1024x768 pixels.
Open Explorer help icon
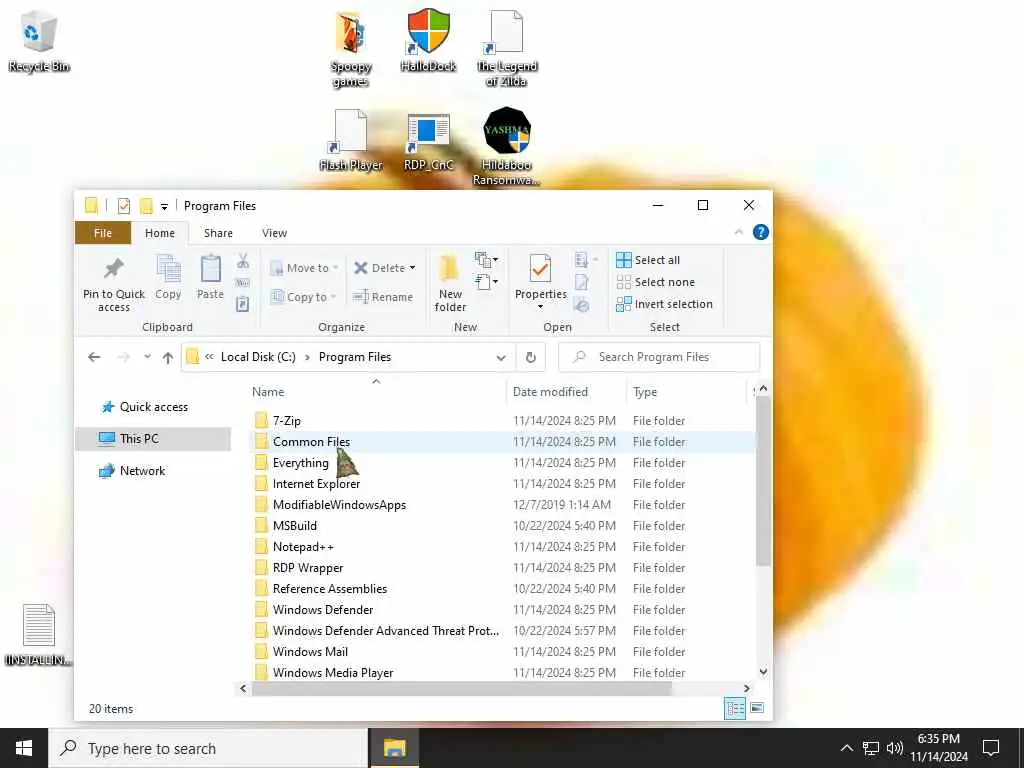tap(761, 232)
